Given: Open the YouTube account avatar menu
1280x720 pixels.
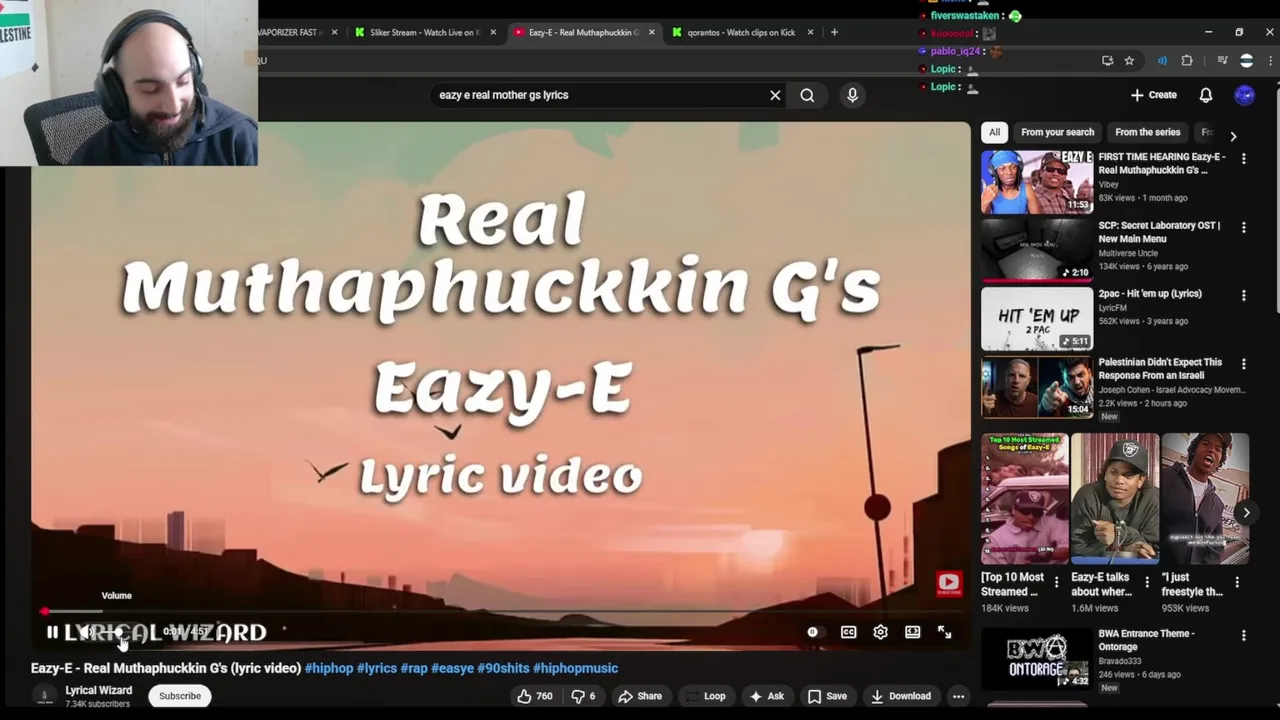Looking at the screenshot, I should pyautogui.click(x=1244, y=95).
